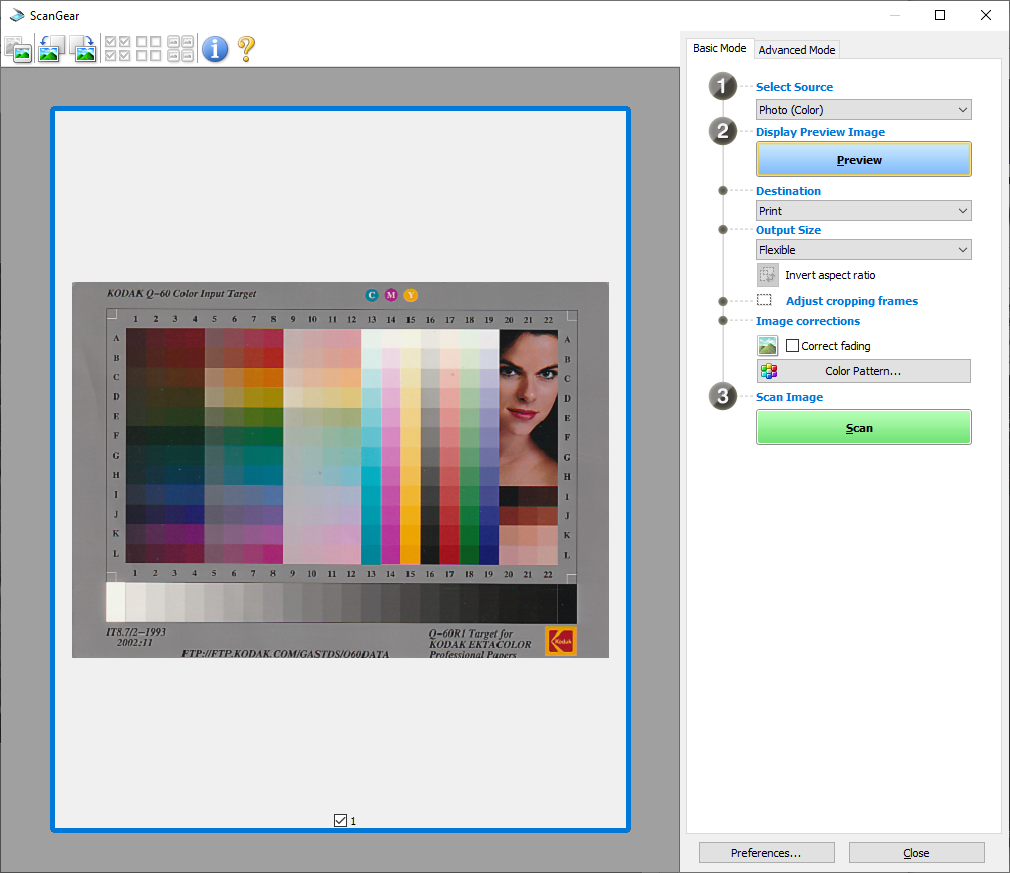Click the uncheck all frames icon
The image size is (1010, 873).
click(x=149, y=49)
